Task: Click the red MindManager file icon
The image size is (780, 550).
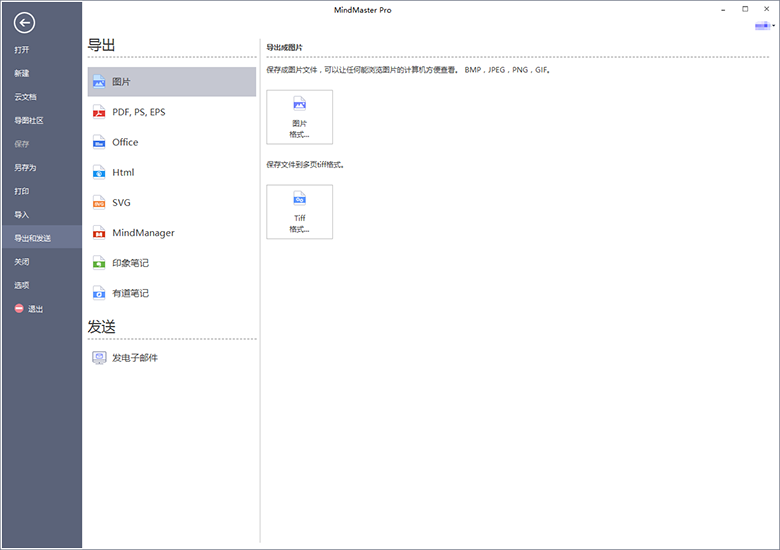Action: (99, 233)
